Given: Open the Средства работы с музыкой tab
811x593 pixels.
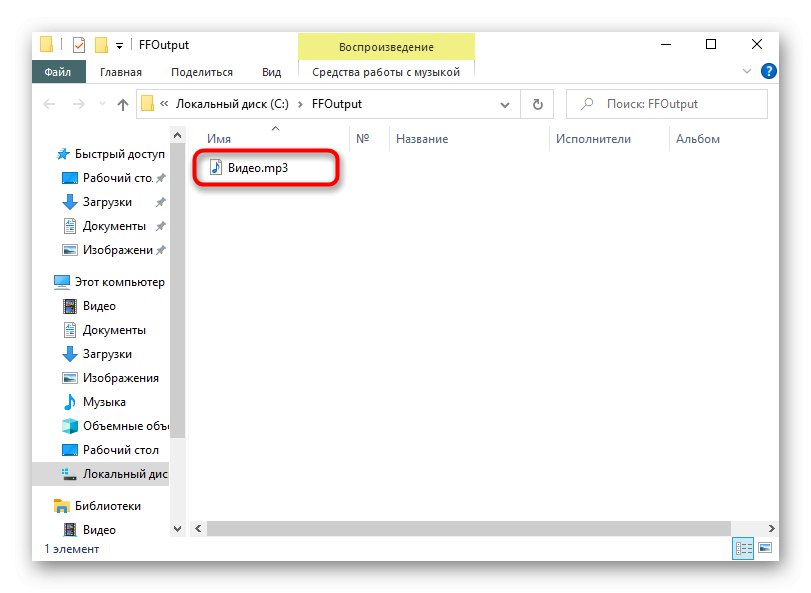Looking at the screenshot, I should click(386, 72).
